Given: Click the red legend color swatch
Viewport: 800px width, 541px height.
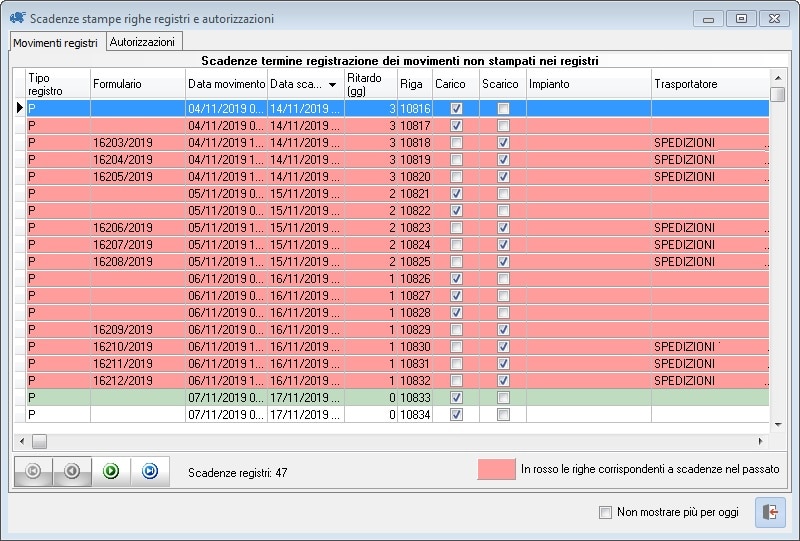Looking at the screenshot, I should [496, 469].
